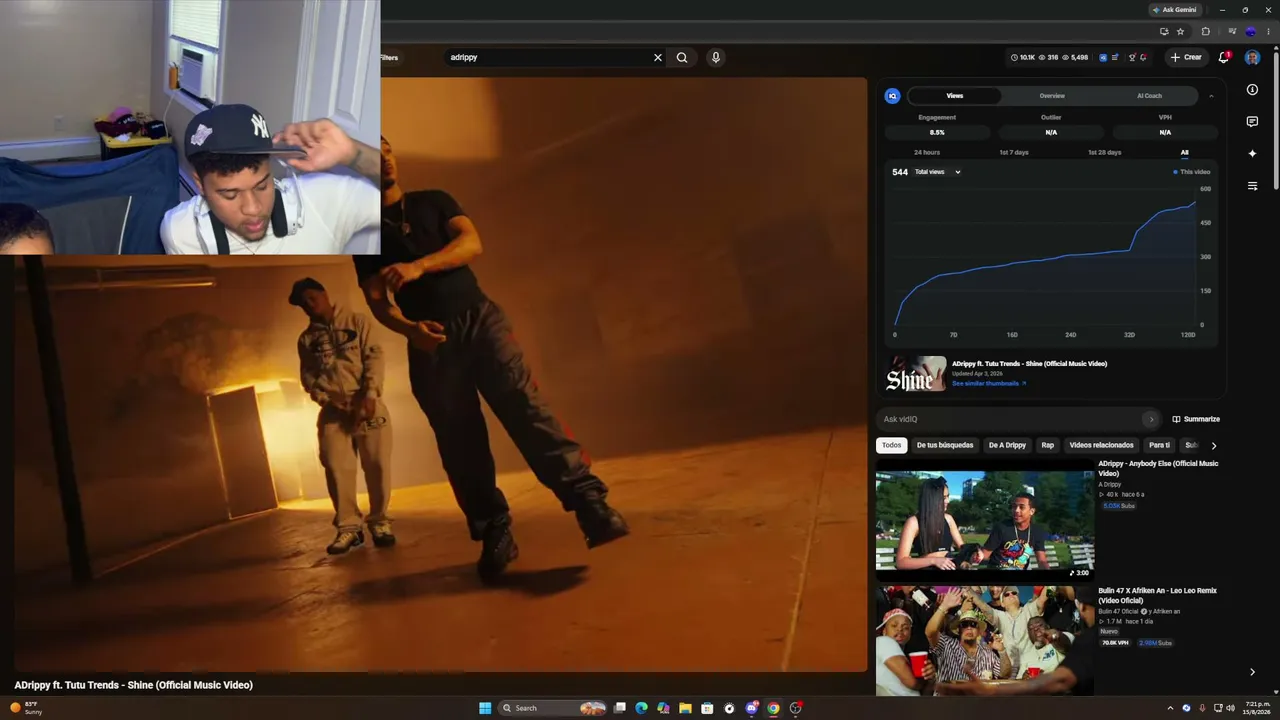Open the vidIQ list icon in stats bar
The image size is (1280, 720).
click(x=1115, y=58)
